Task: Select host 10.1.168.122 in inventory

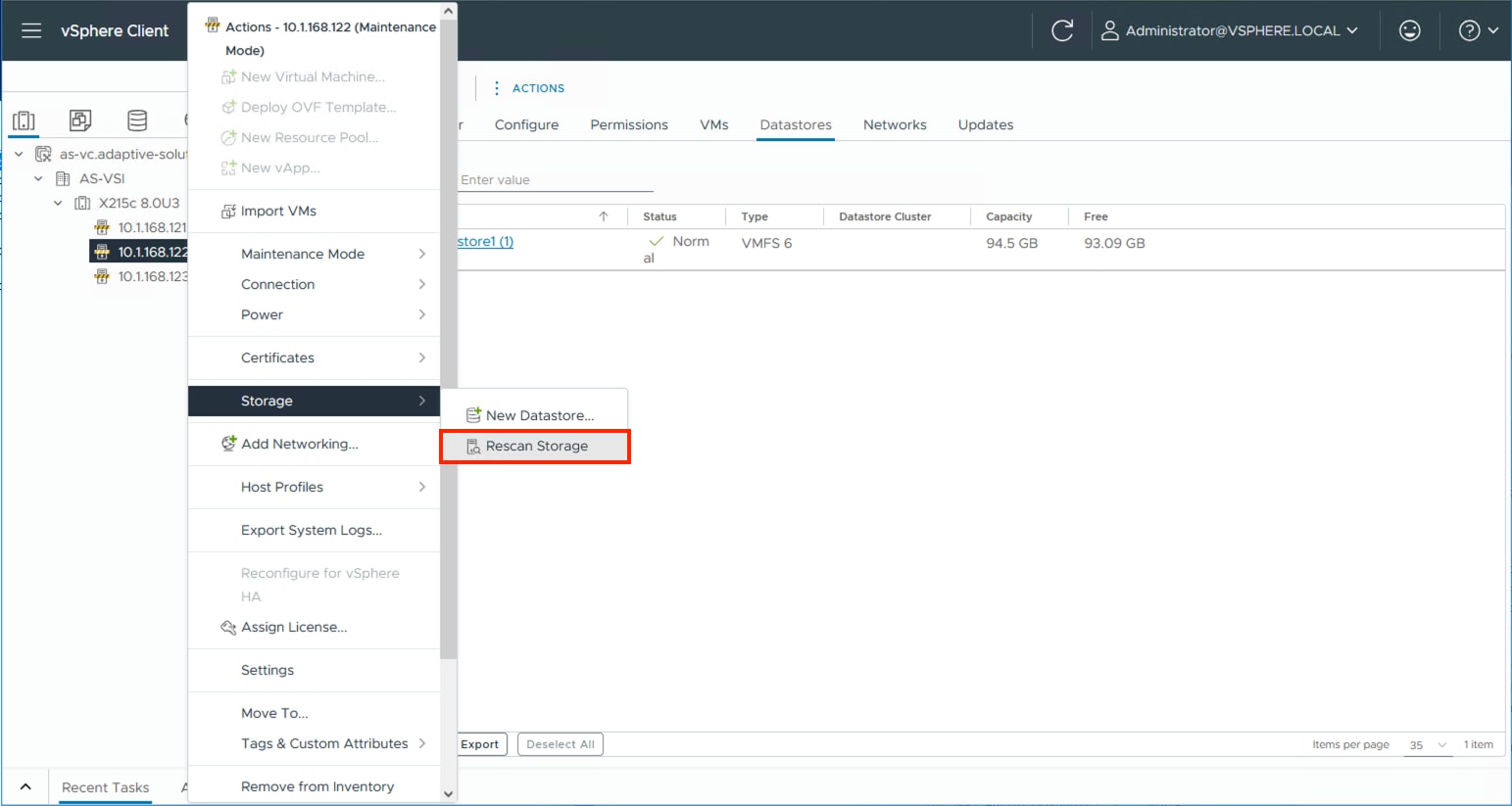Action: [x=152, y=252]
